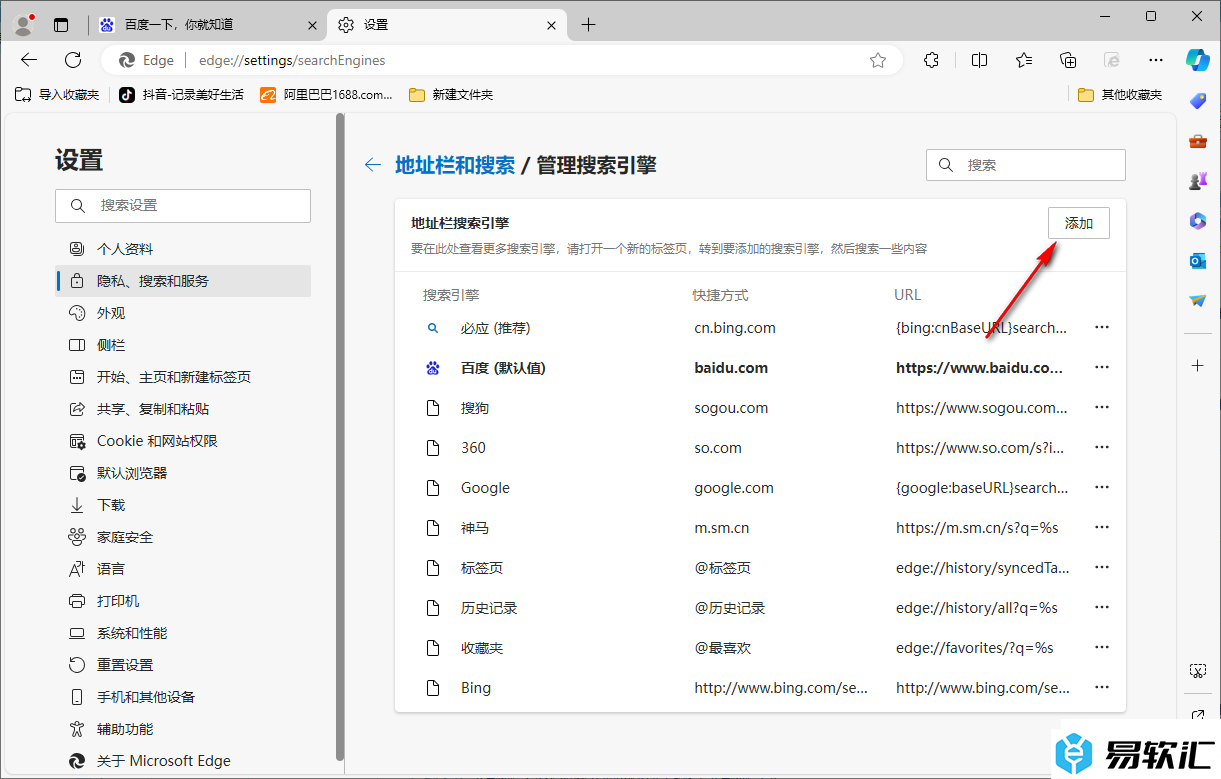
Task: Open more options for 360 row
Action: pyautogui.click(x=1102, y=447)
